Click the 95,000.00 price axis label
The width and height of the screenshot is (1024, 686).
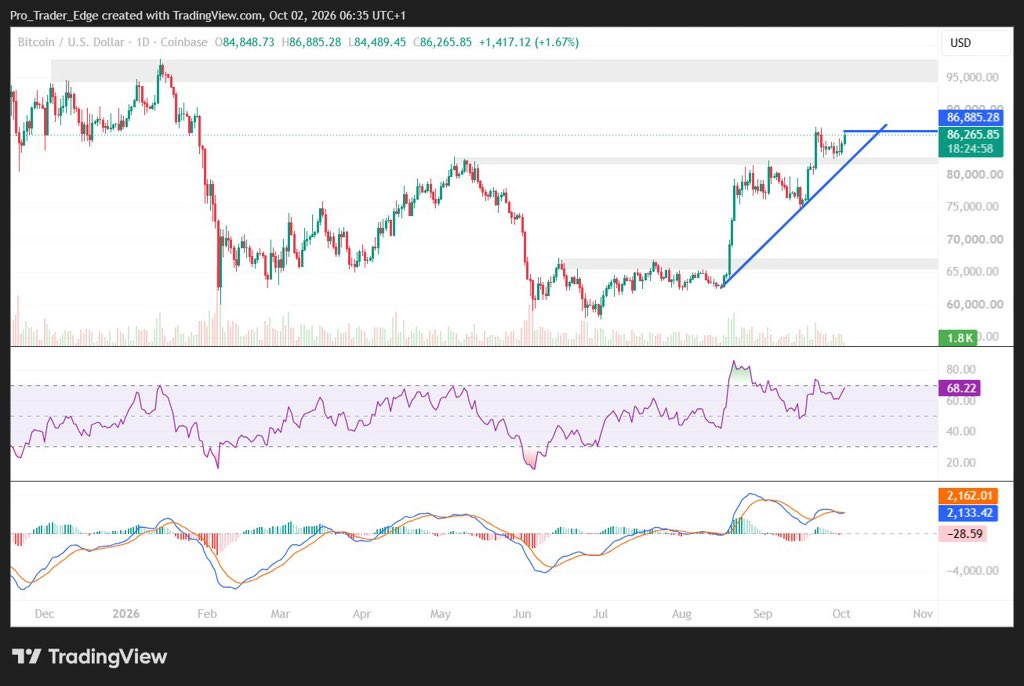[x=972, y=77]
